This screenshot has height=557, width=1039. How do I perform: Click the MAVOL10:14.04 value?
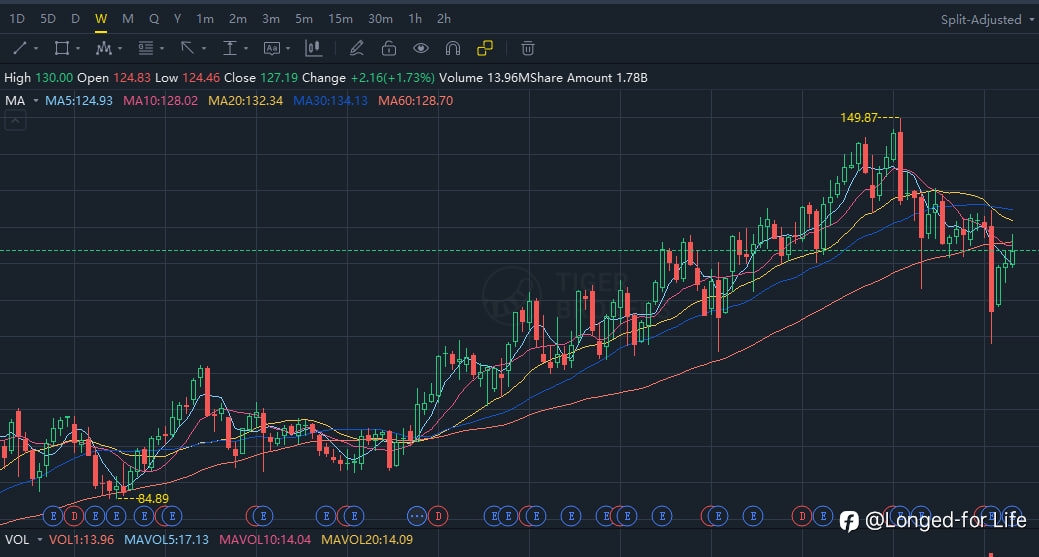click(x=265, y=540)
